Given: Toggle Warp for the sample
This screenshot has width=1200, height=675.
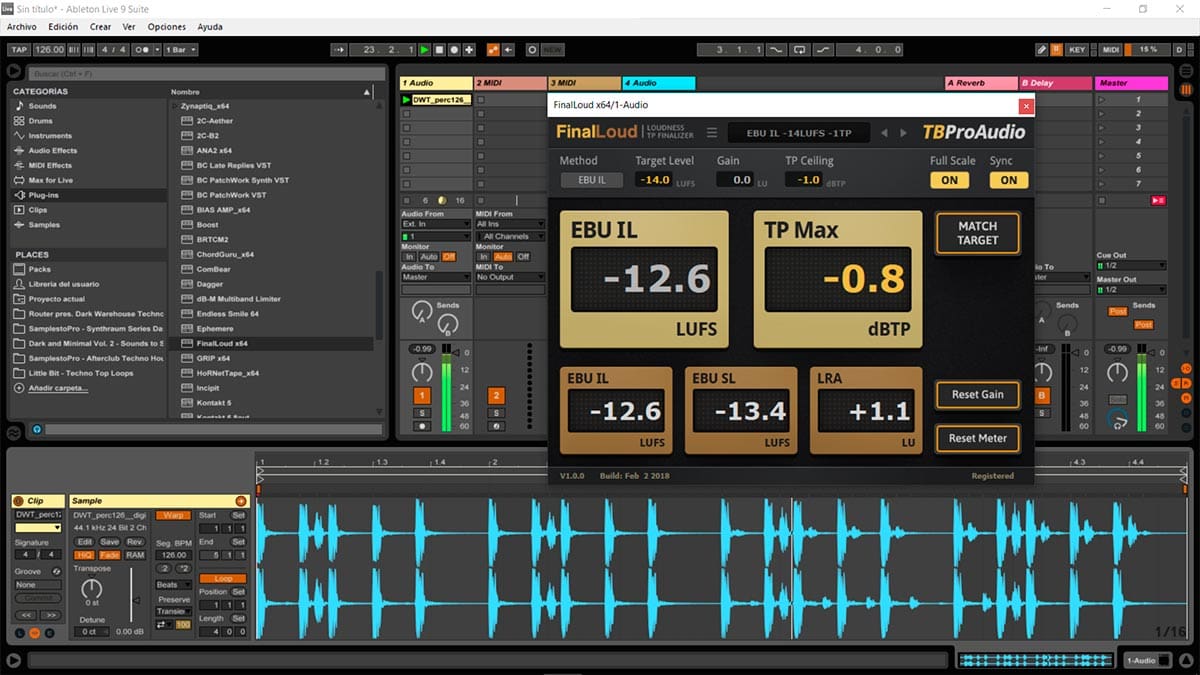Looking at the screenshot, I should coord(173,515).
